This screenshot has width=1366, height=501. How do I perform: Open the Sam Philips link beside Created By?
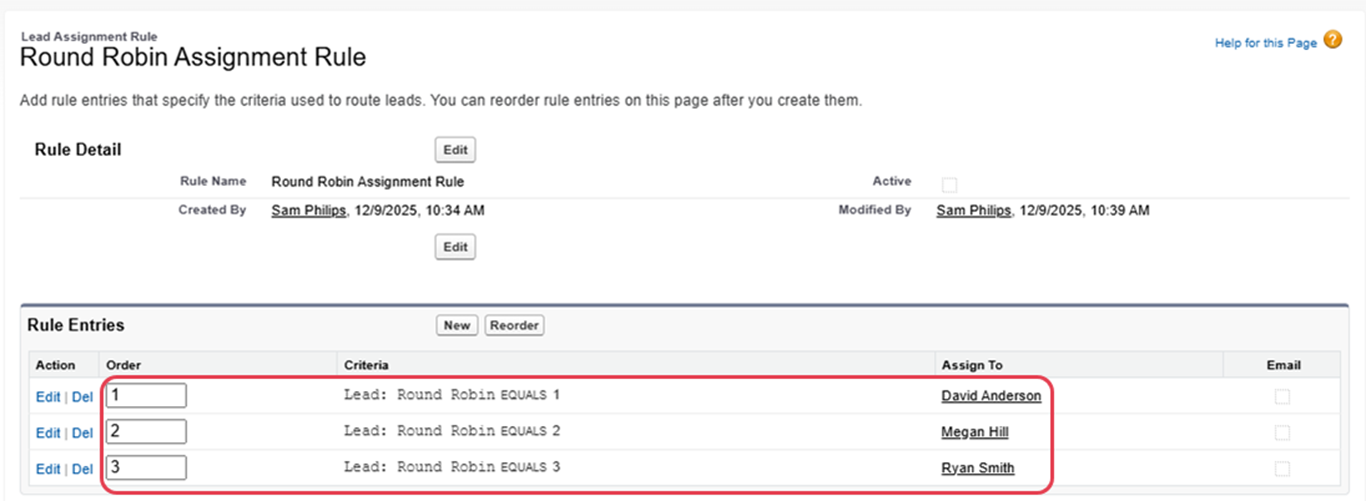point(308,211)
